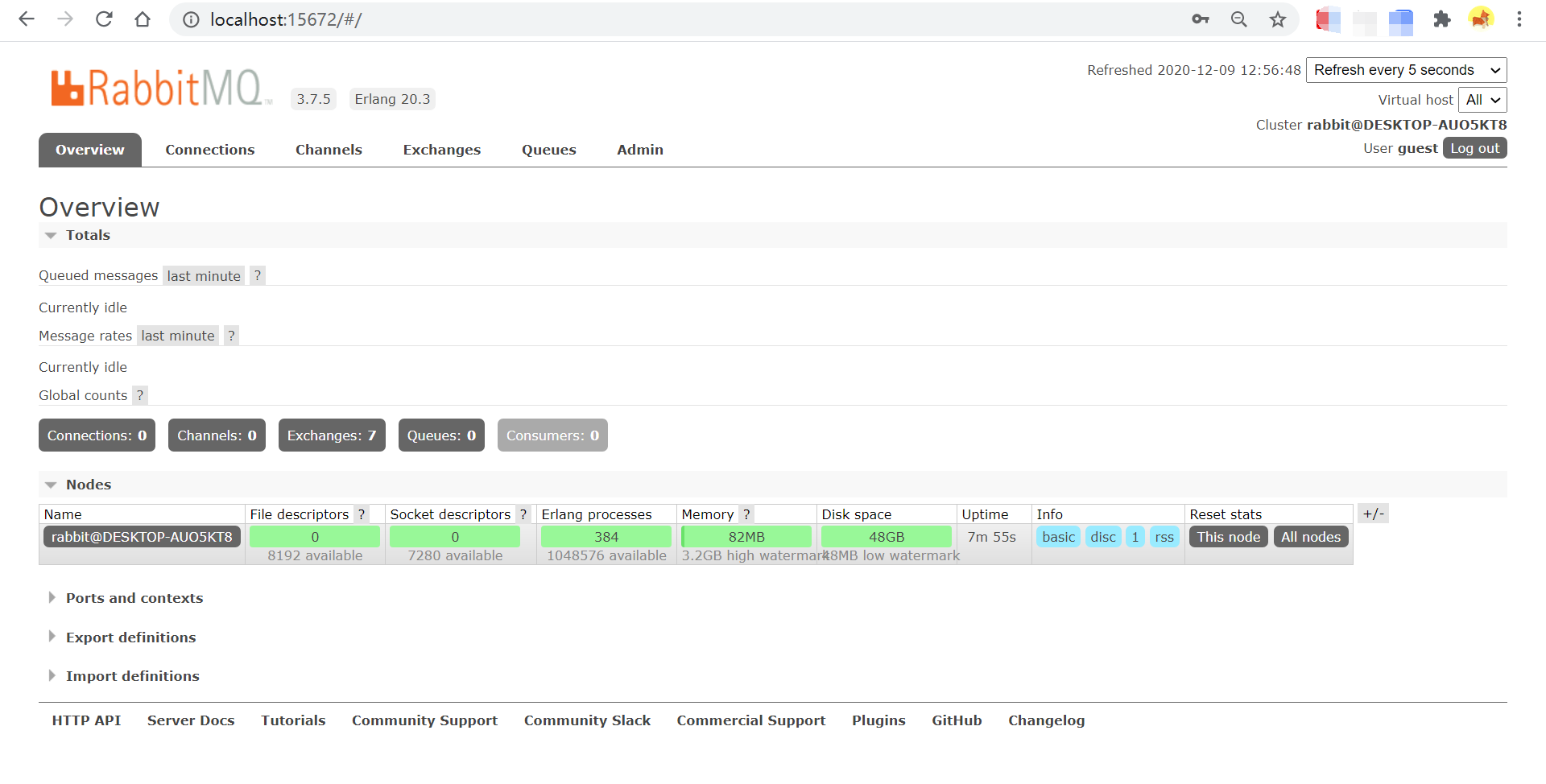
Task: Click the Memory 82MB usage bar
Action: pyautogui.click(x=746, y=537)
